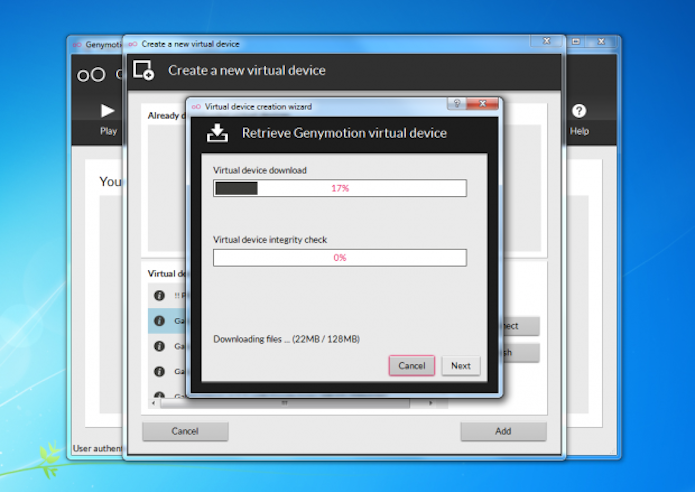Click the info icon on highlighted device row
The width and height of the screenshot is (695, 492).
click(x=159, y=320)
